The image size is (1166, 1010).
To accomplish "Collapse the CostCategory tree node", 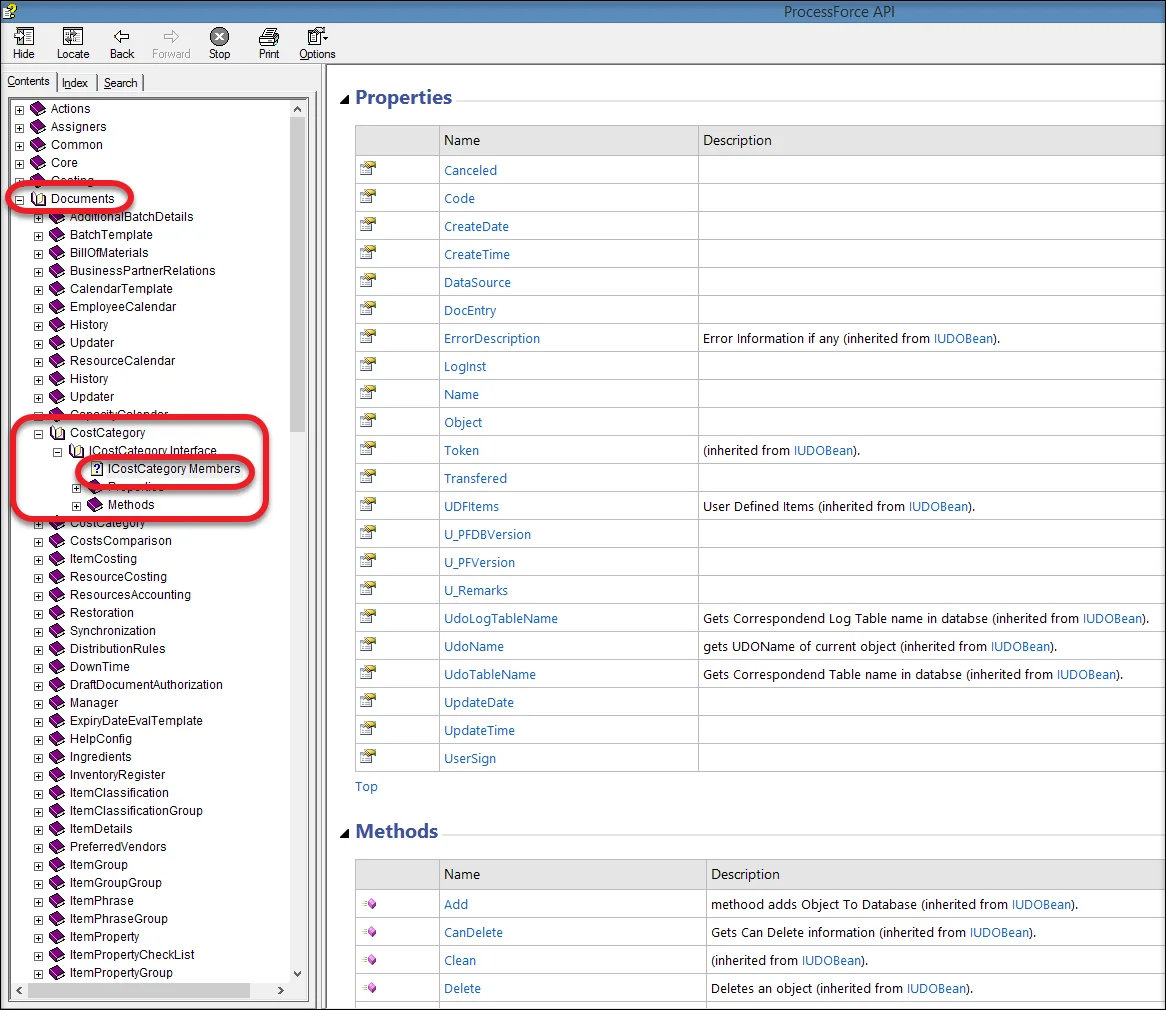I will (x=38, y=434).
